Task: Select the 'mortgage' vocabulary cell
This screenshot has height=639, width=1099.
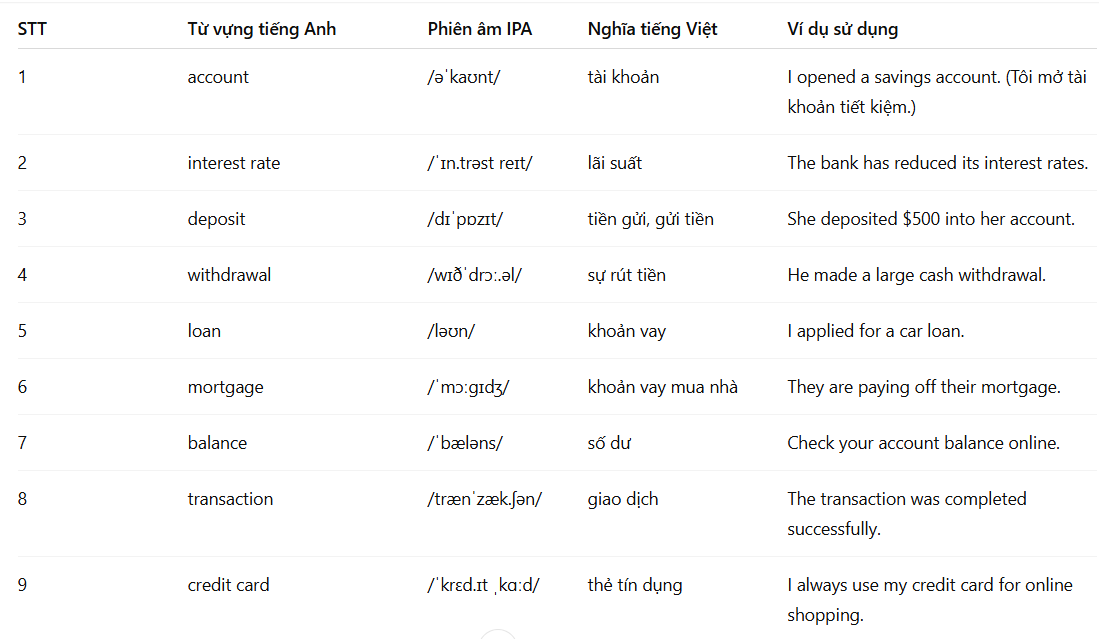Action: pos(225,387)
